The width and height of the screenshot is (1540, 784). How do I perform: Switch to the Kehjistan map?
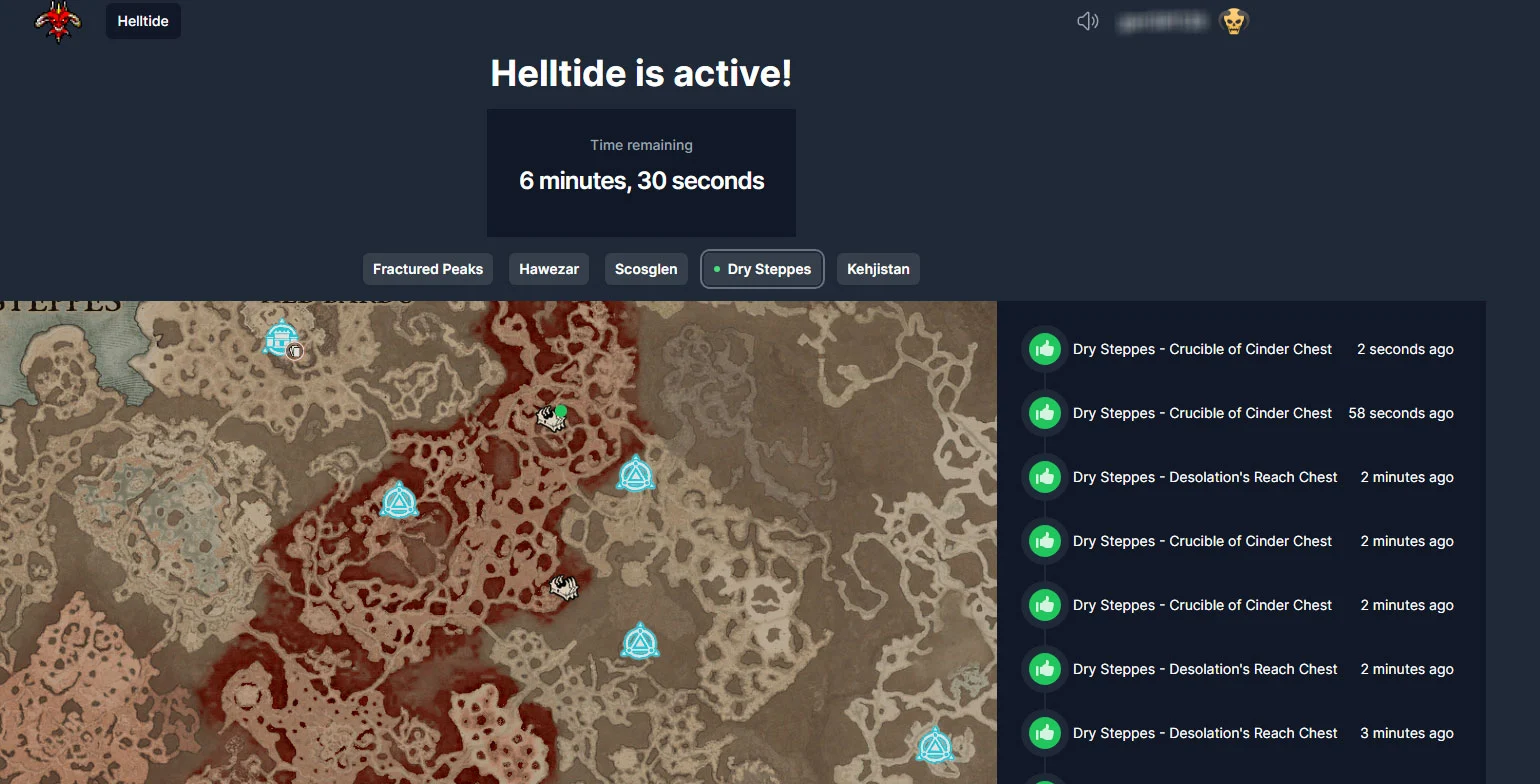(878, 269)
